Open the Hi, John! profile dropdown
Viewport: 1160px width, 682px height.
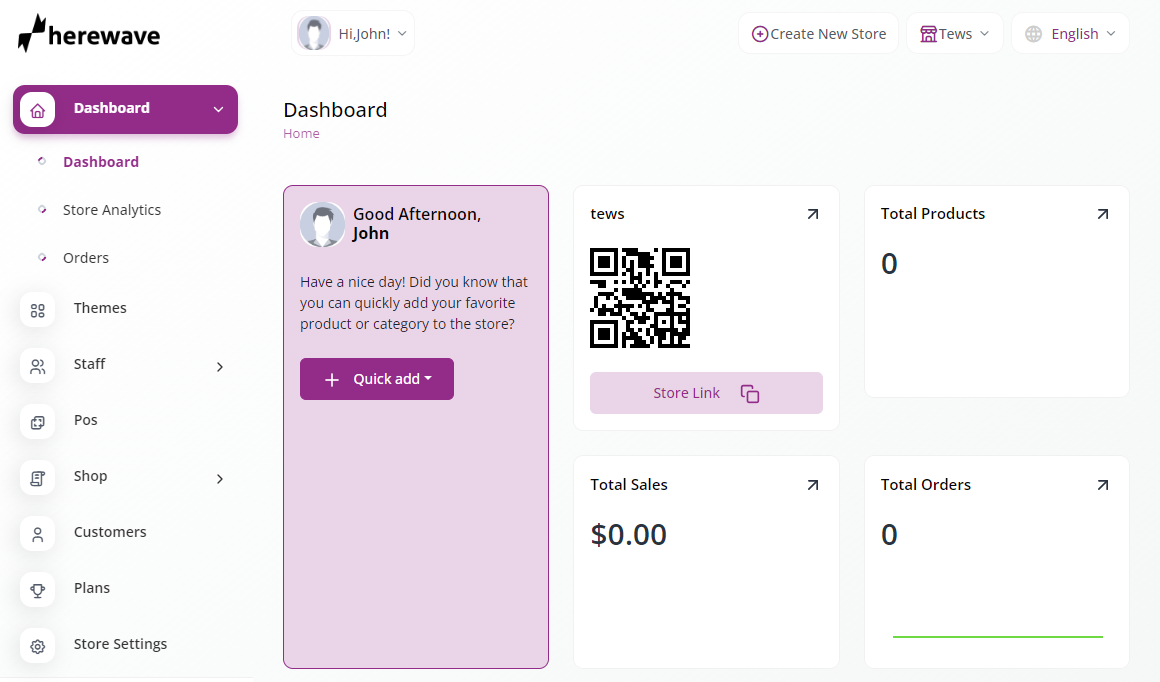coord(353,34)
